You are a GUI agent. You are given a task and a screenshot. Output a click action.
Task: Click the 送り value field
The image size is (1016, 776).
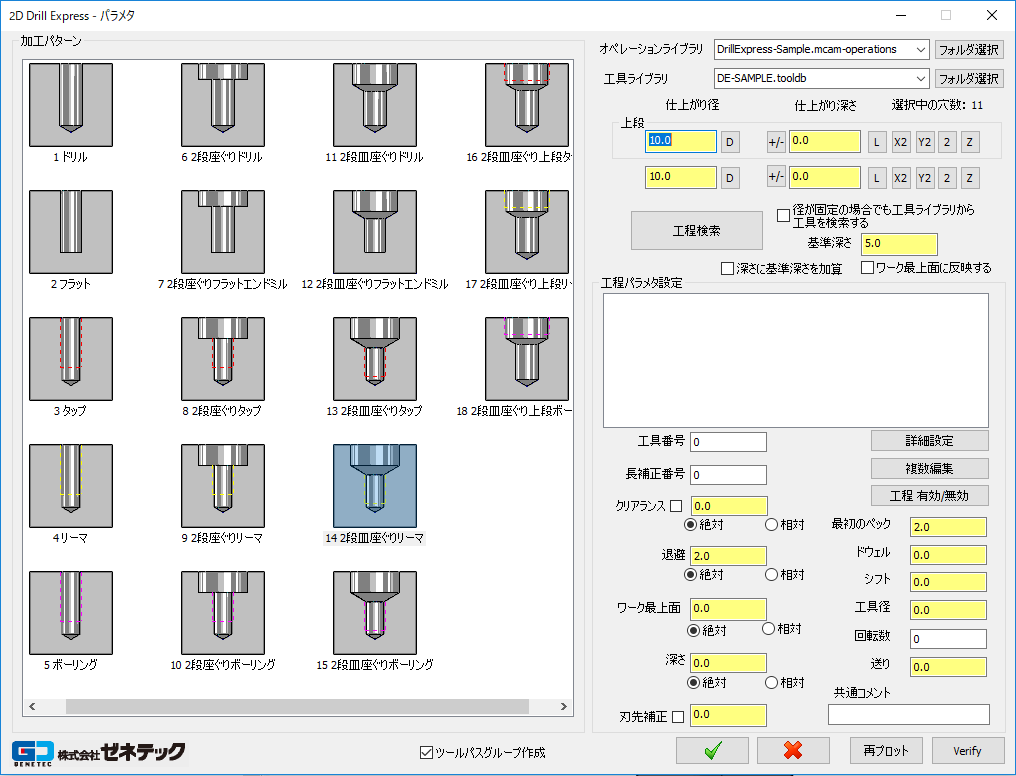(x=948, y=667)
